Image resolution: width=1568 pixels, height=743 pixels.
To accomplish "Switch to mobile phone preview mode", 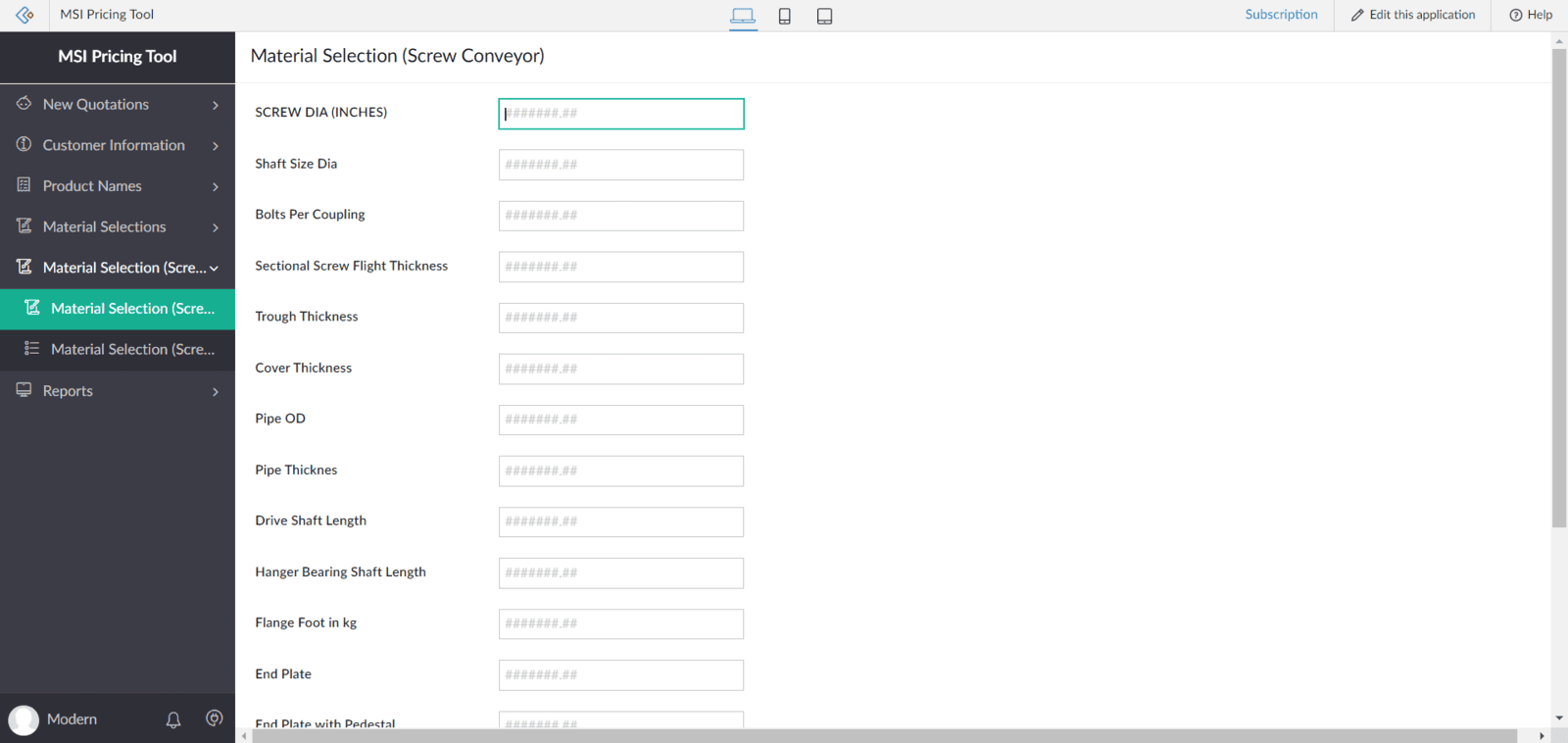I will point(785,16).
